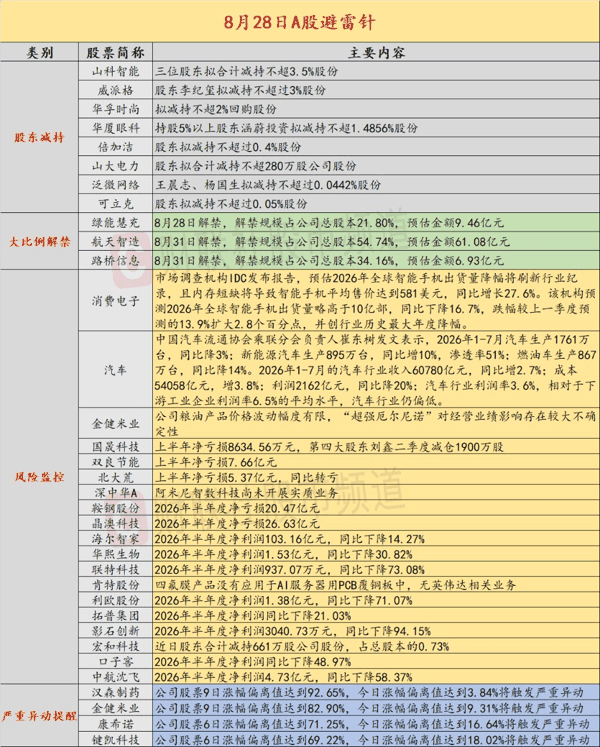This screenshot has width=600, height=747.
Task: Select stock name '国晟科技'
Action: (x=115, y=447)
